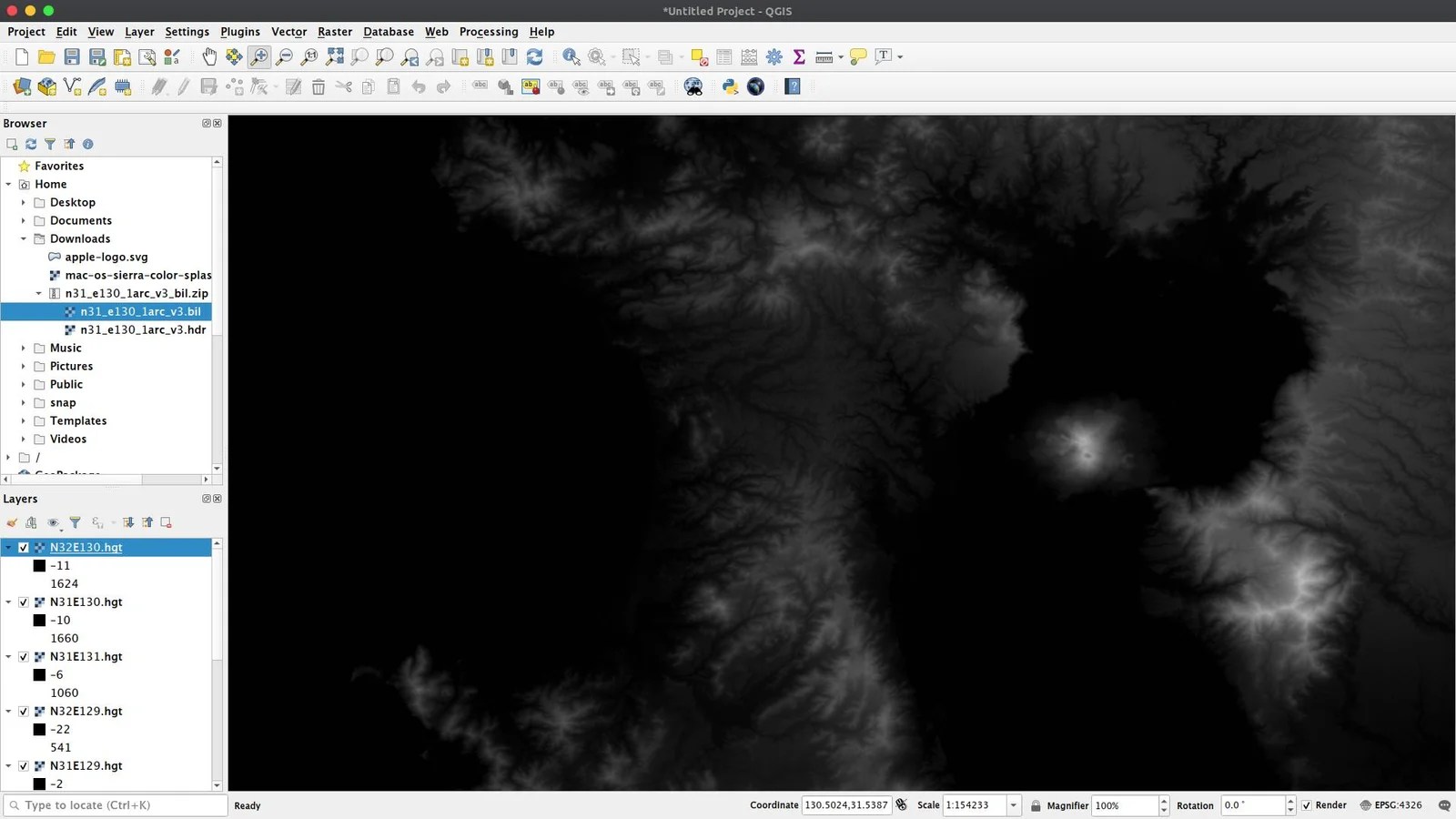Expand the Pictures folder
Viewport: 1456px width, 819px height.
24,366
